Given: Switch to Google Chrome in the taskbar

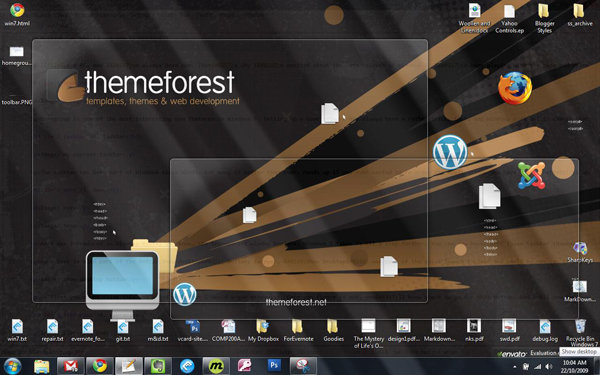Looking at the screenshot, I should click(x=99, y=366).
